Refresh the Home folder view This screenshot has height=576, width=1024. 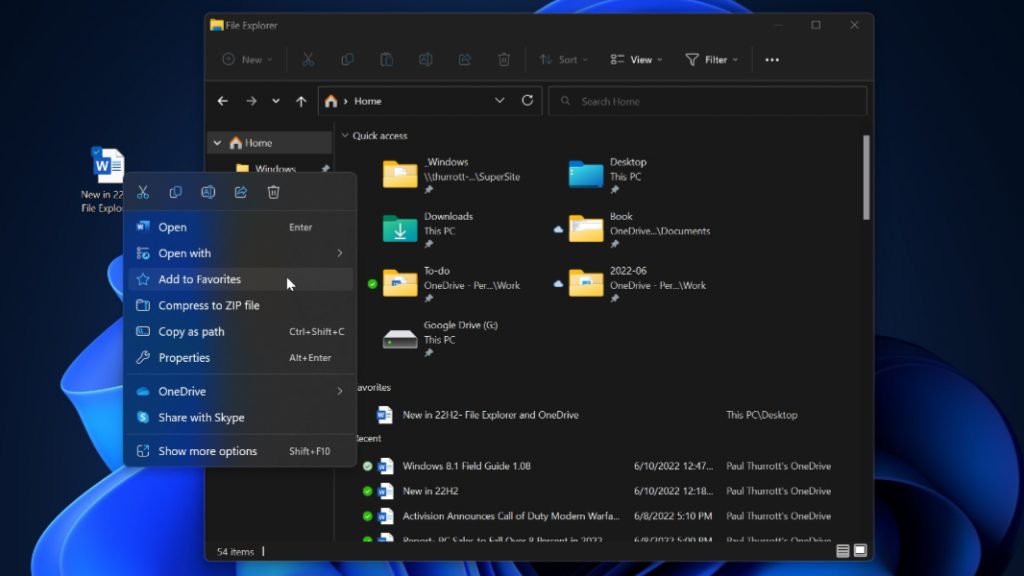(527, 101)
